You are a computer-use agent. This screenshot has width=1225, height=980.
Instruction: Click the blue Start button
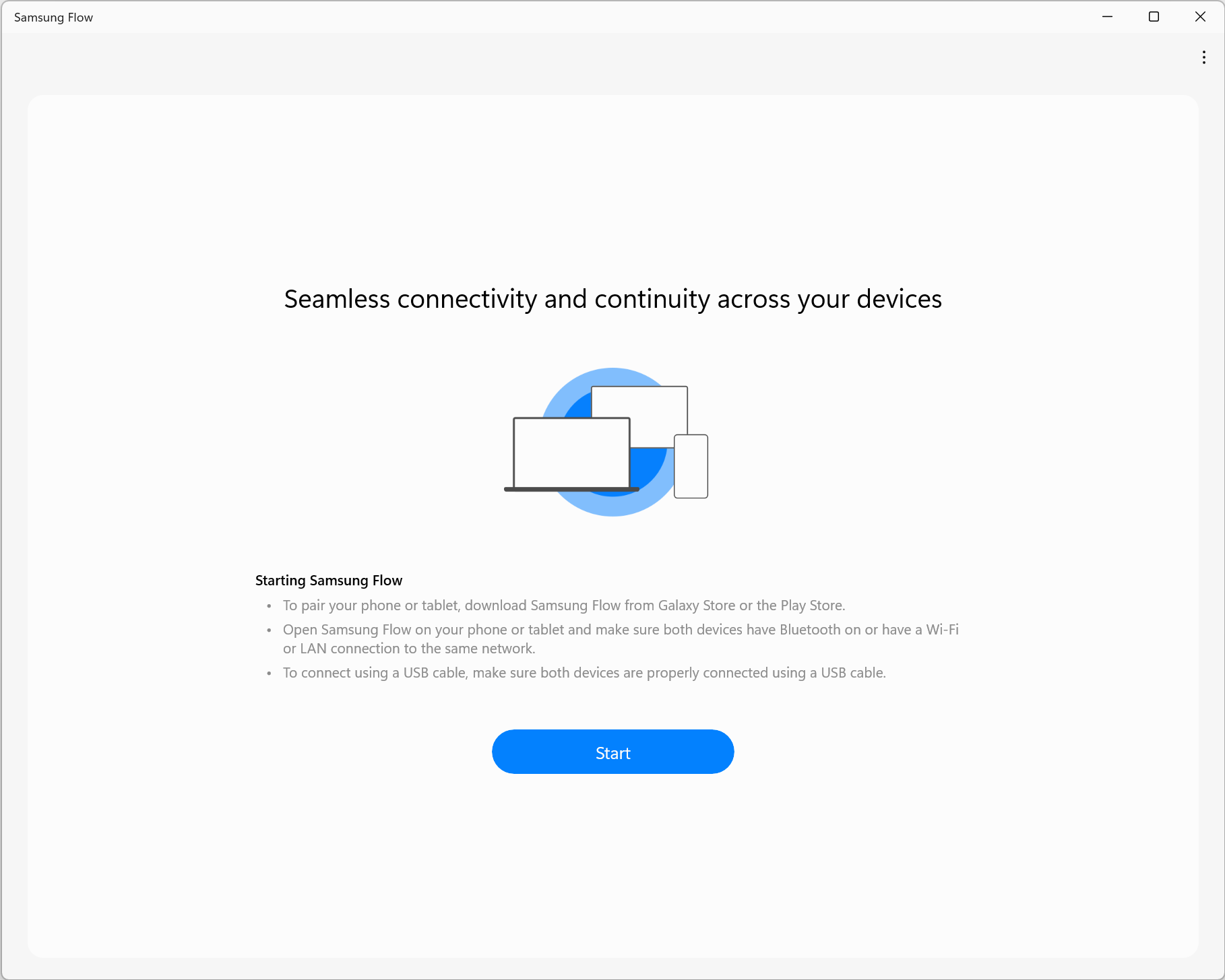pos(612,752)
